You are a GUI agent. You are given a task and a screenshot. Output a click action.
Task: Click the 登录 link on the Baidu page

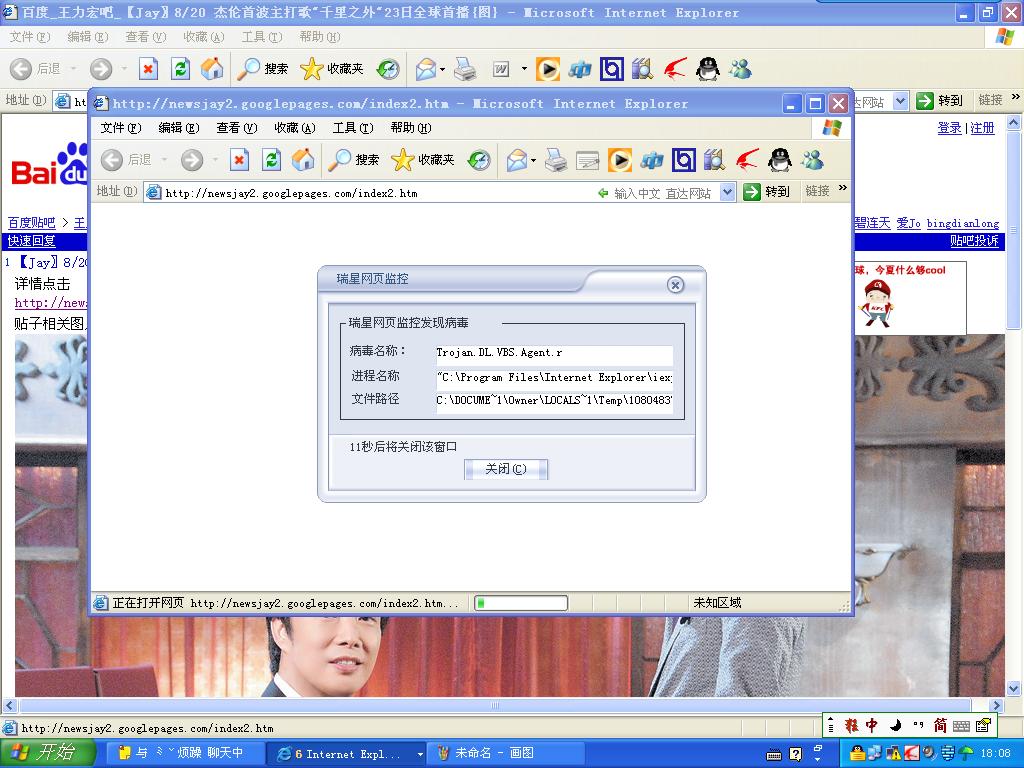(949, 128)
